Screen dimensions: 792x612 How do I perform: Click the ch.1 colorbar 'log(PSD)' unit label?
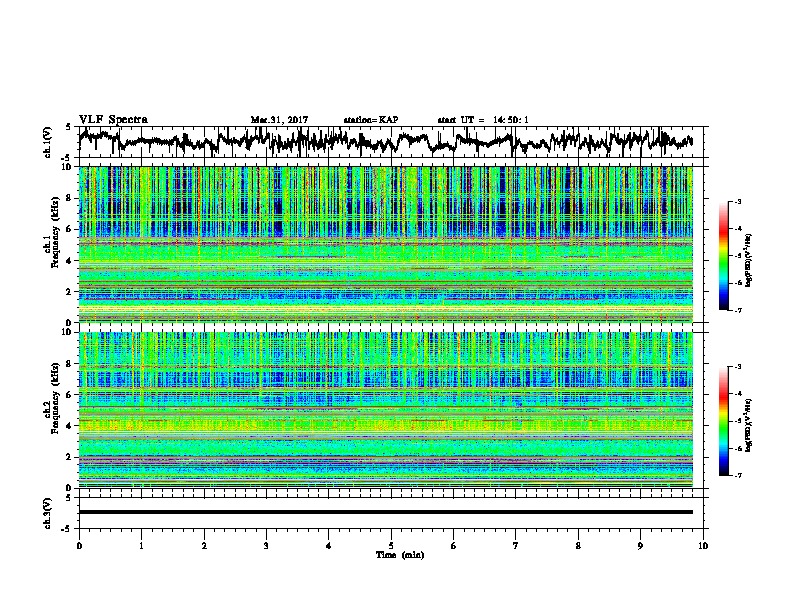(x=749, y=261)
